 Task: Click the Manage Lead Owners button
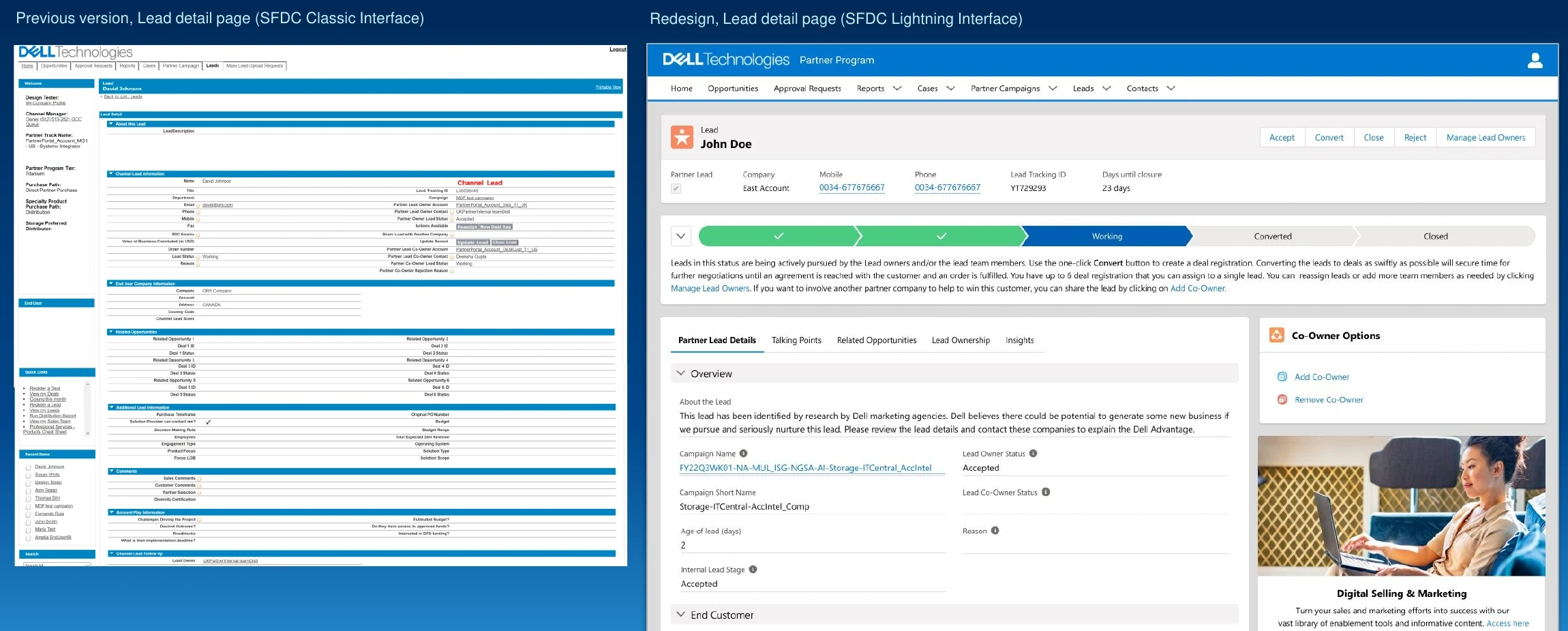click(1486, 137)
